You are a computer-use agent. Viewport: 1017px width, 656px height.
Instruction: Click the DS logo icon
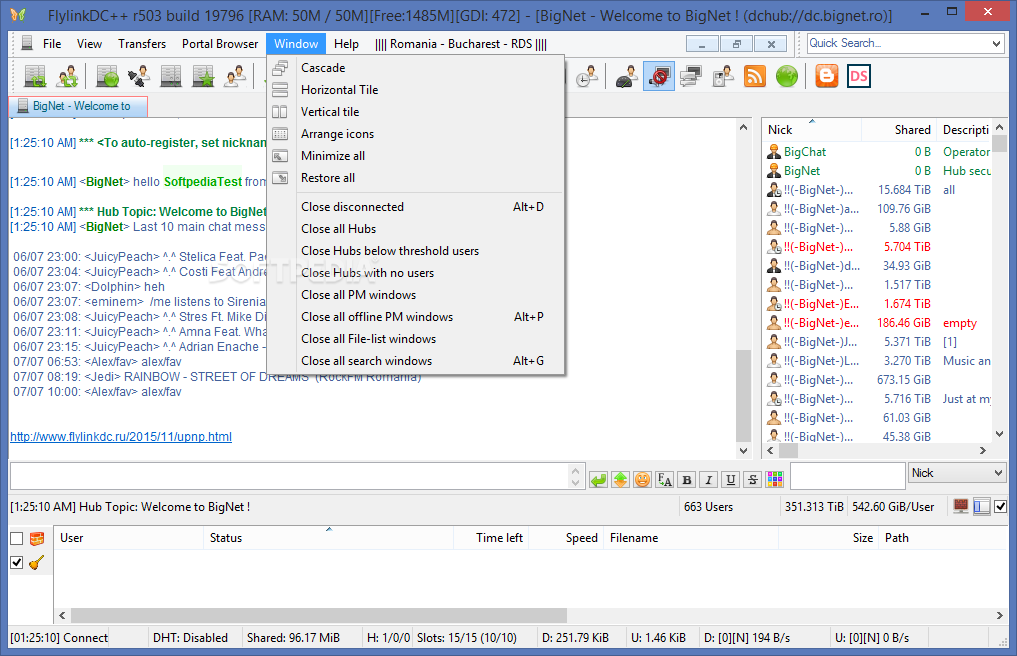(859, 77)
